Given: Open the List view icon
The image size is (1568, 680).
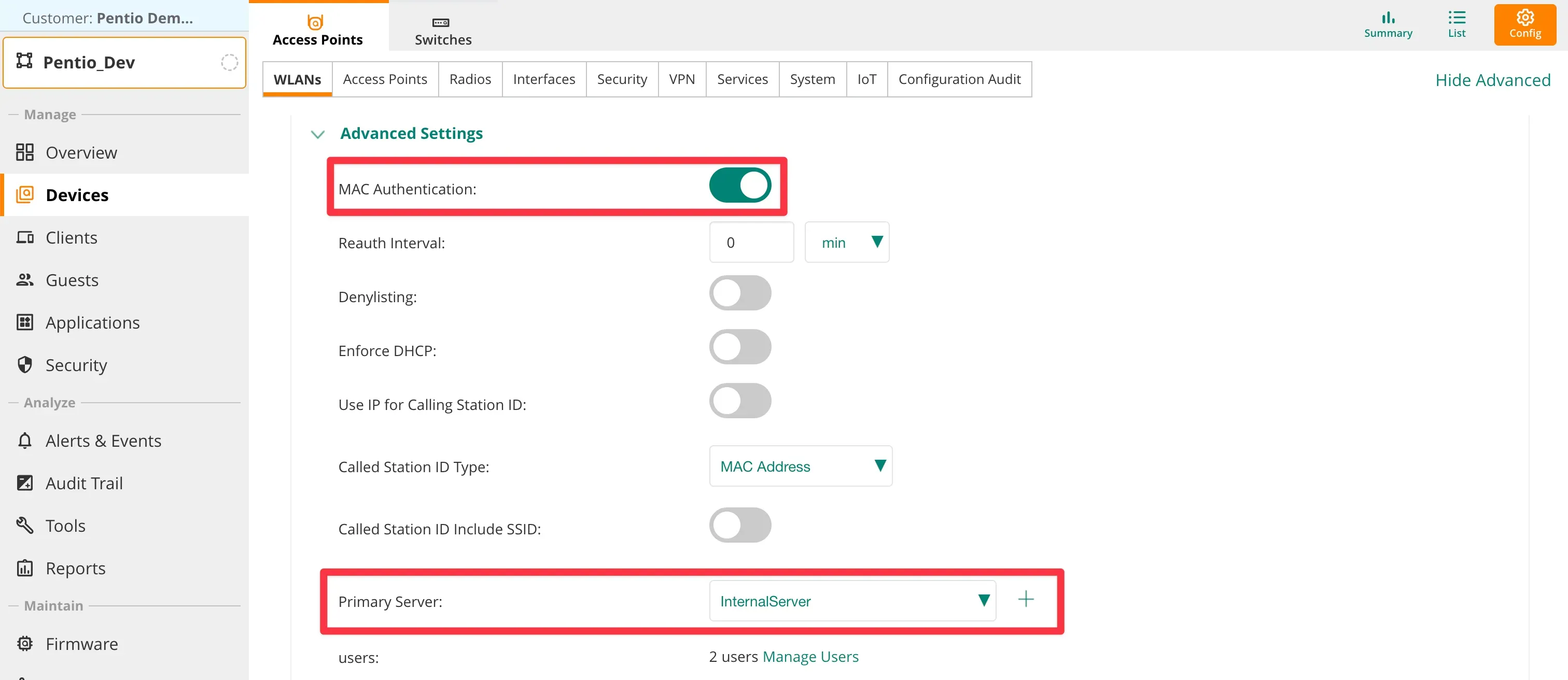Looking at the screenshot, I should coord(1456,24).
